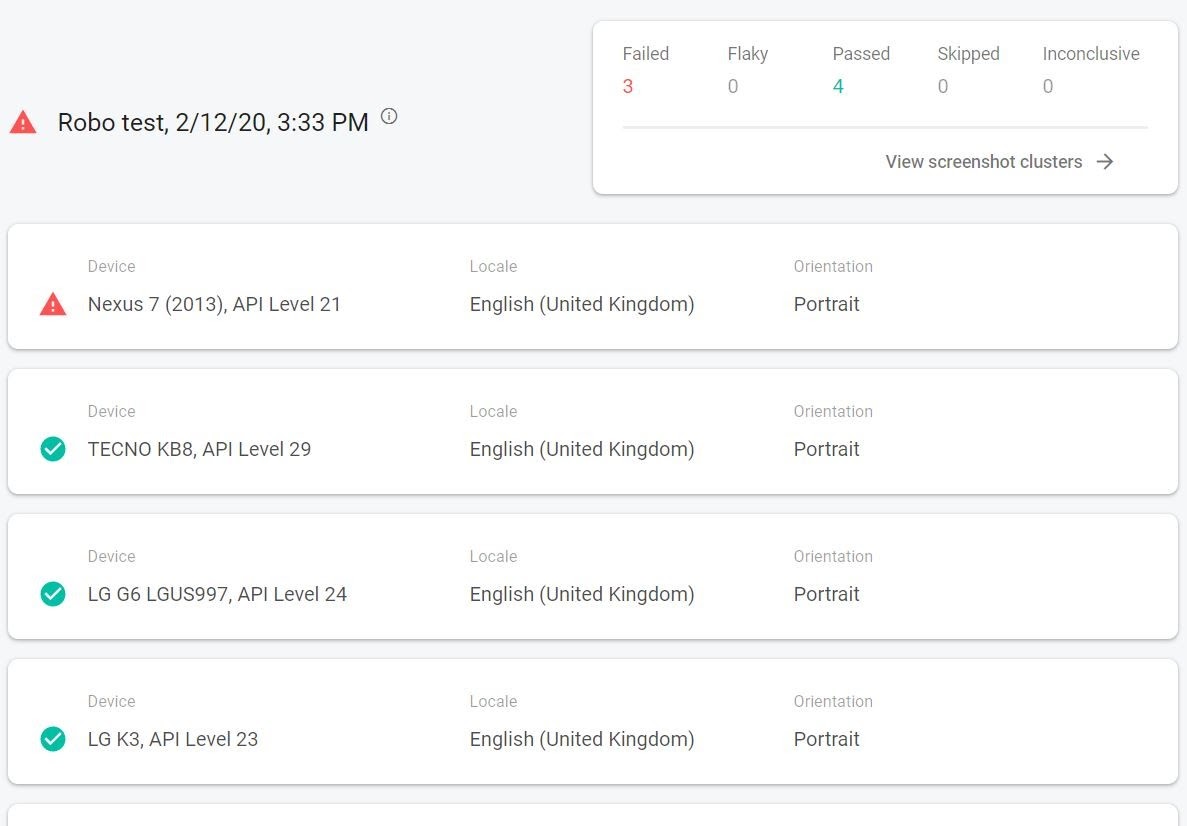Click the Robo test title text
The height and width of the screenshot is (826, 1187).
[x=211, y=122]
